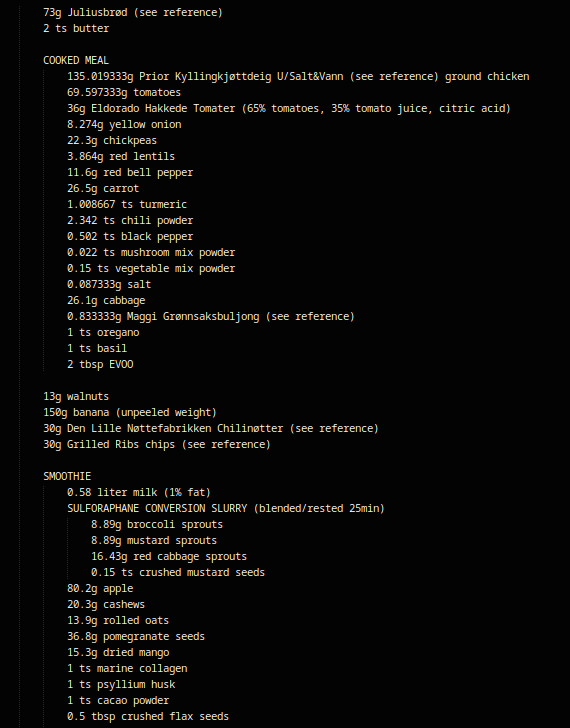Select the Eldorado Hakkede Tomater line
Viewport: 570px width, 728px height.
(x=289, y=109)
